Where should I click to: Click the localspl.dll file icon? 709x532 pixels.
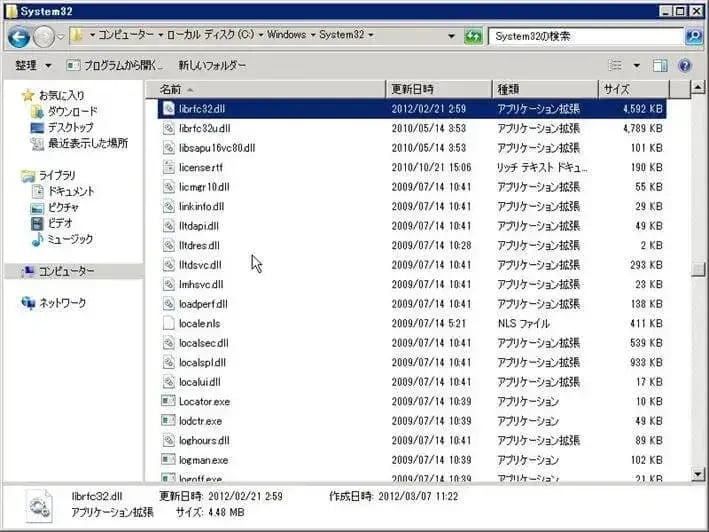pos(169,363)
